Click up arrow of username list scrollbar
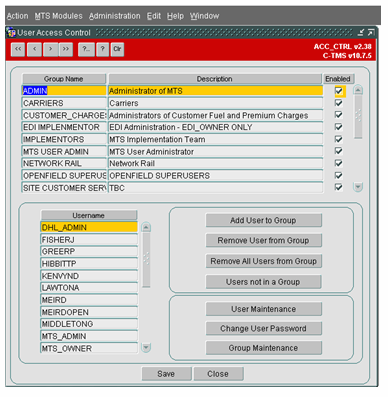This screenshot has width=388, height=397. click(146, 227)
